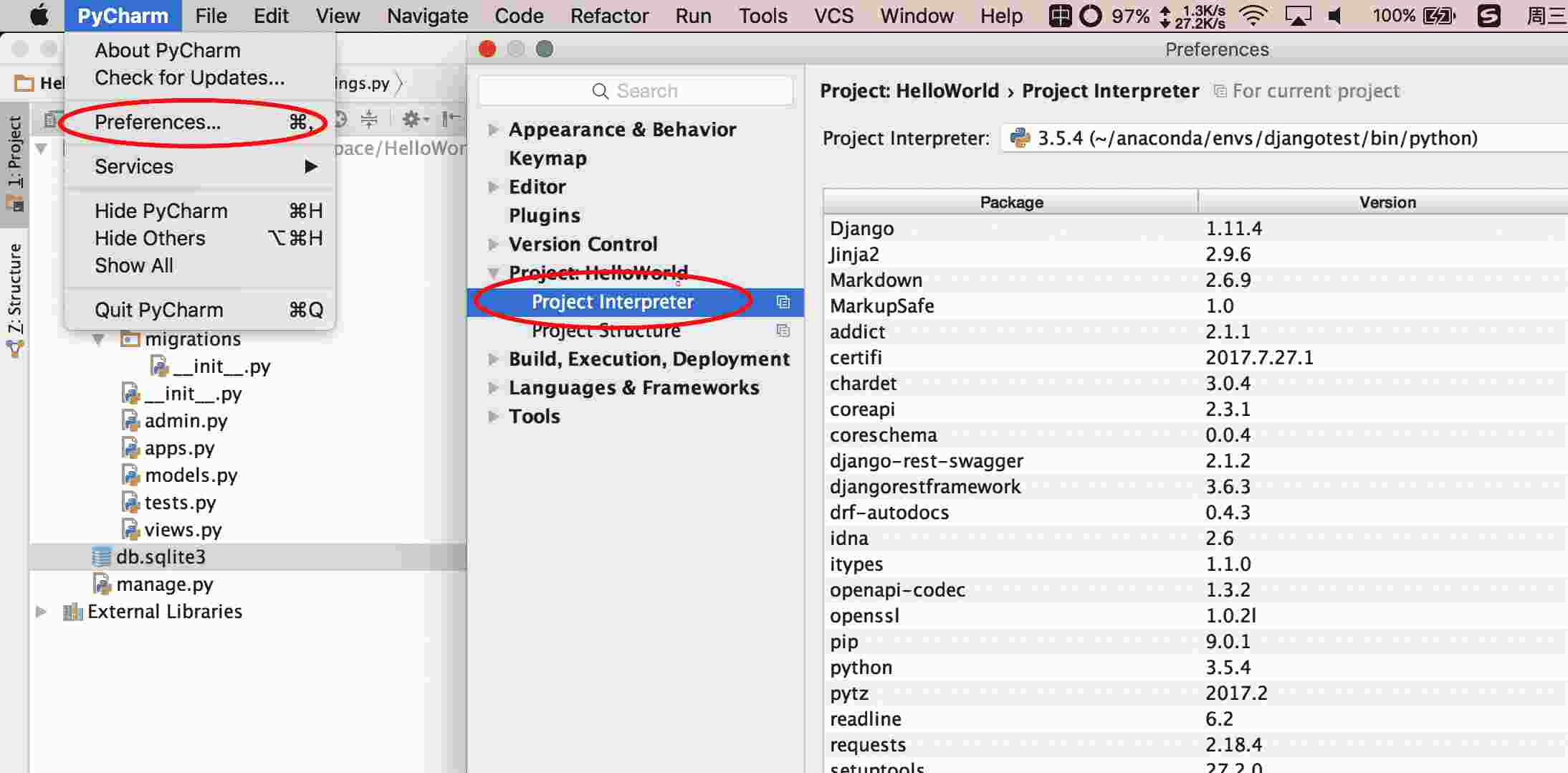This screenshot has height=773, width=1568.
Task: Click the views.py file icon
Action: [130, 530]
